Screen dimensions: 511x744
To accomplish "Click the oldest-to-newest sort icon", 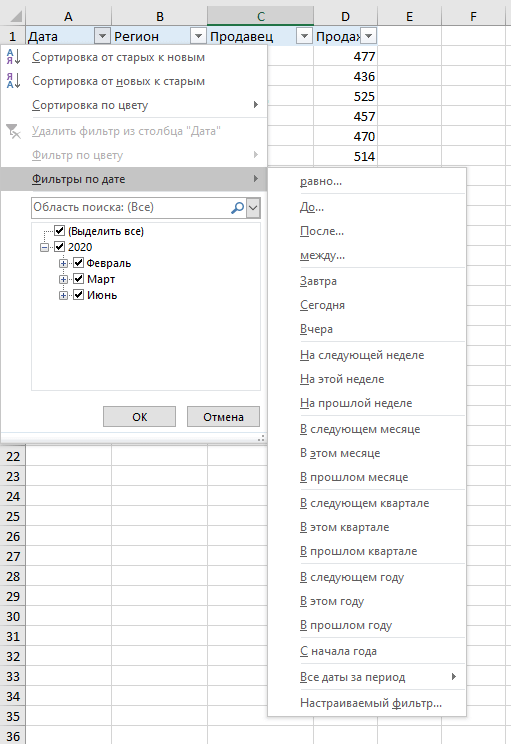I will (x=13, y=57).
